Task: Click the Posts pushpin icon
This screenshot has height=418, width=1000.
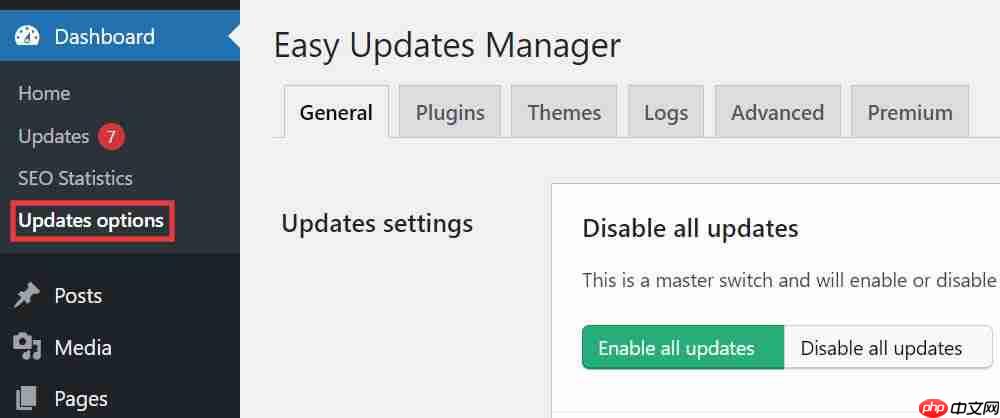Action: 27,296
